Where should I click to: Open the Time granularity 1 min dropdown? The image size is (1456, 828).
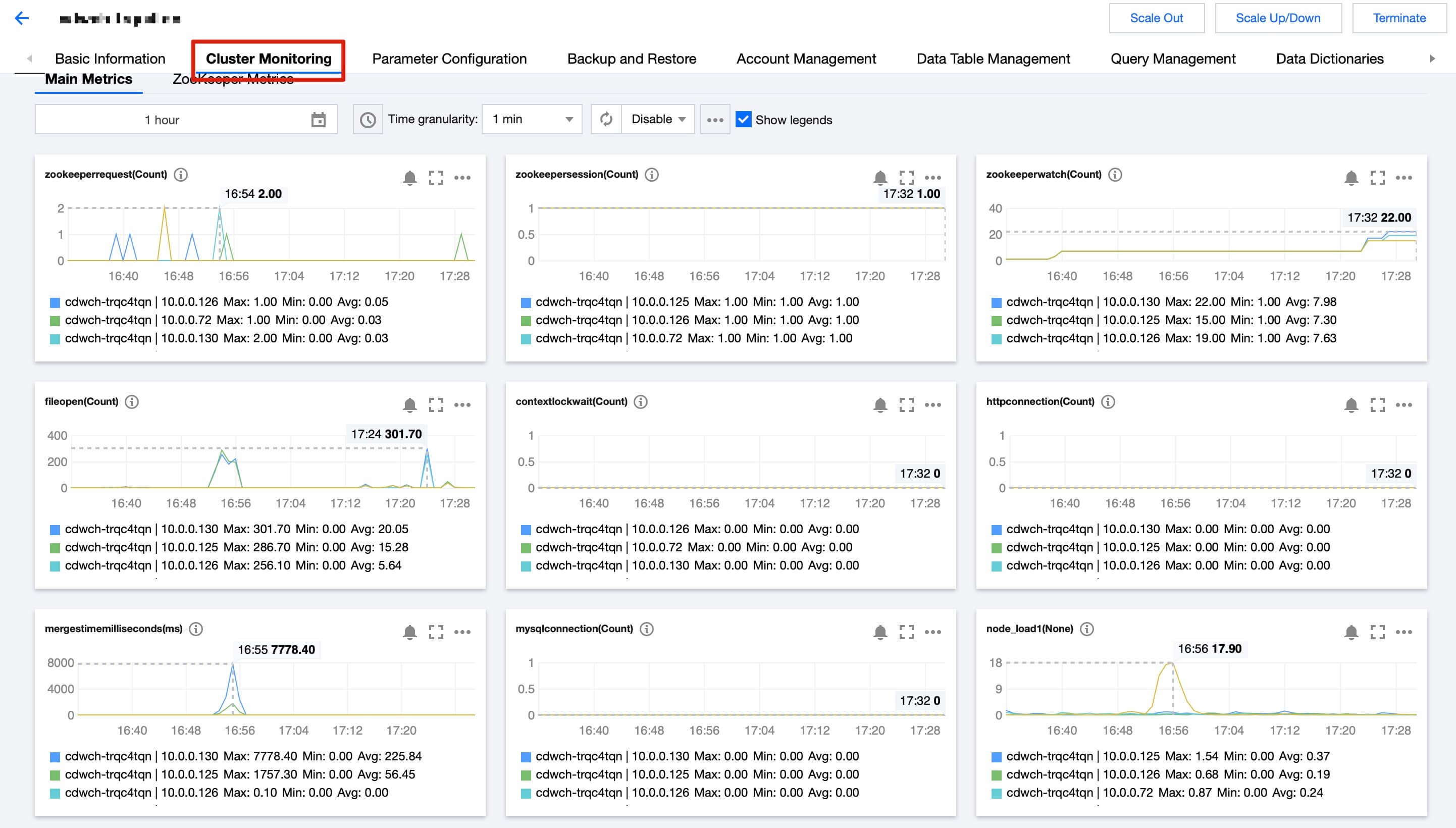click(x=532, y=120)
